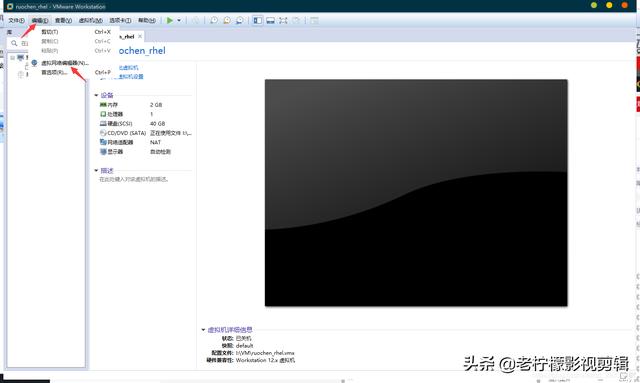Click the 开启此虚拟机 link

pyautogui.click(x=129, y=68)
